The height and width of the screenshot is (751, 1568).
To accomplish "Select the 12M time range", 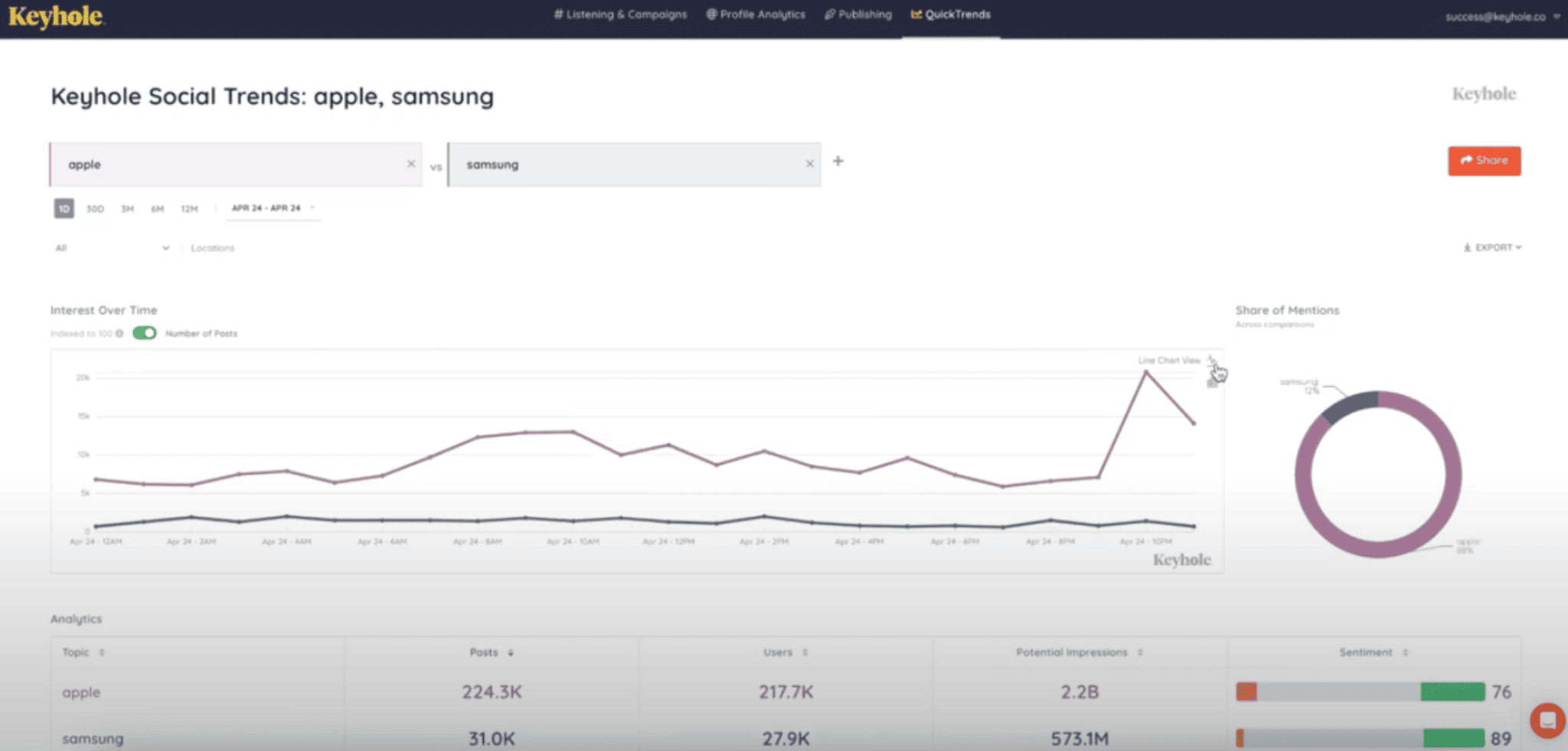I will (189, 209).
